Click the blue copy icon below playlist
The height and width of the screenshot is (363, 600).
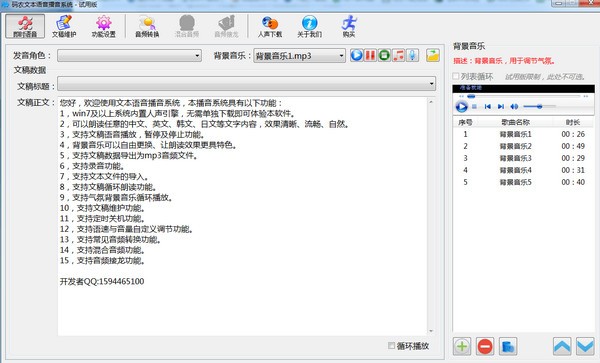tap(508, 347)
